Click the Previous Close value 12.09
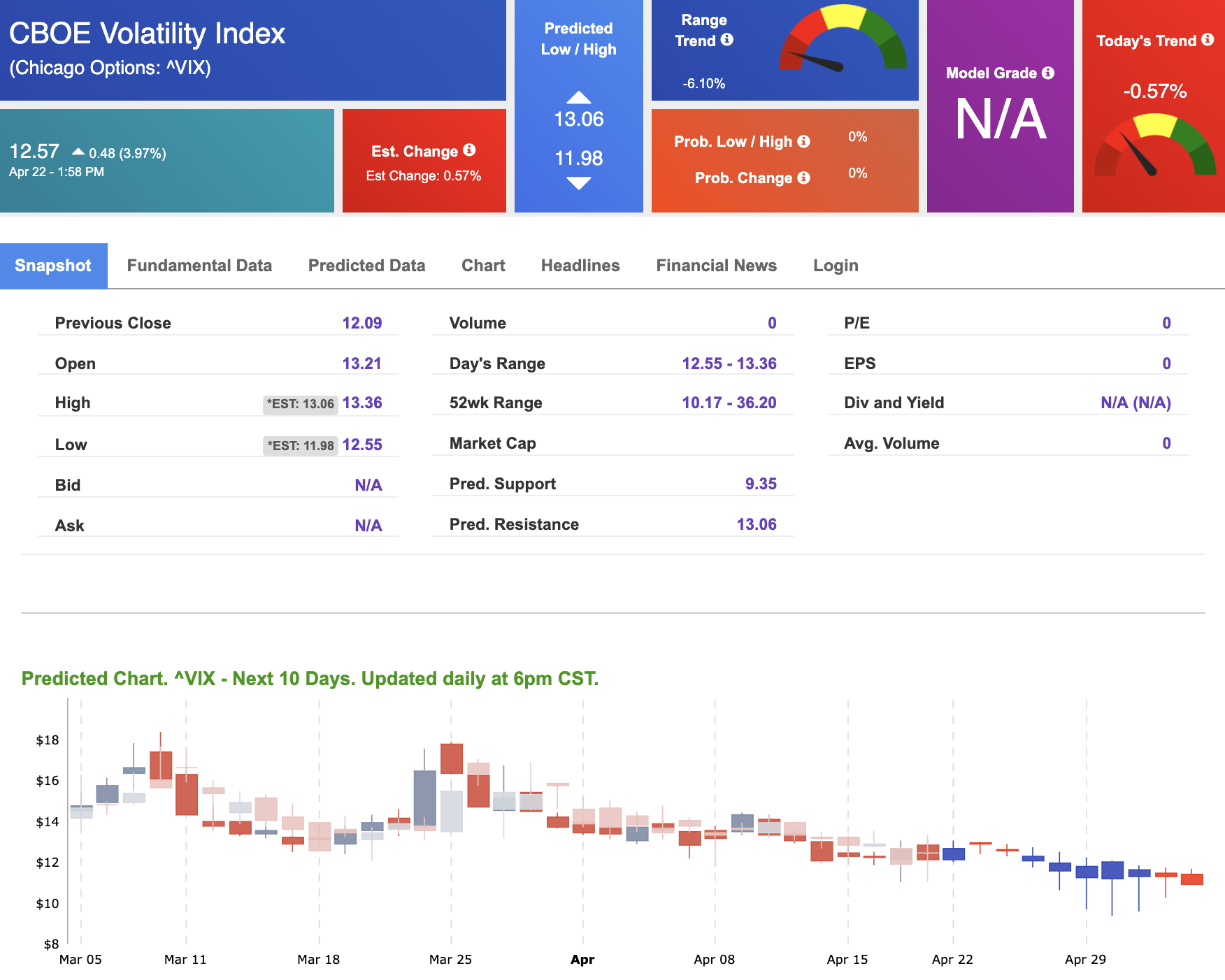Screen dimensions: 1225x980 (362, 323)
